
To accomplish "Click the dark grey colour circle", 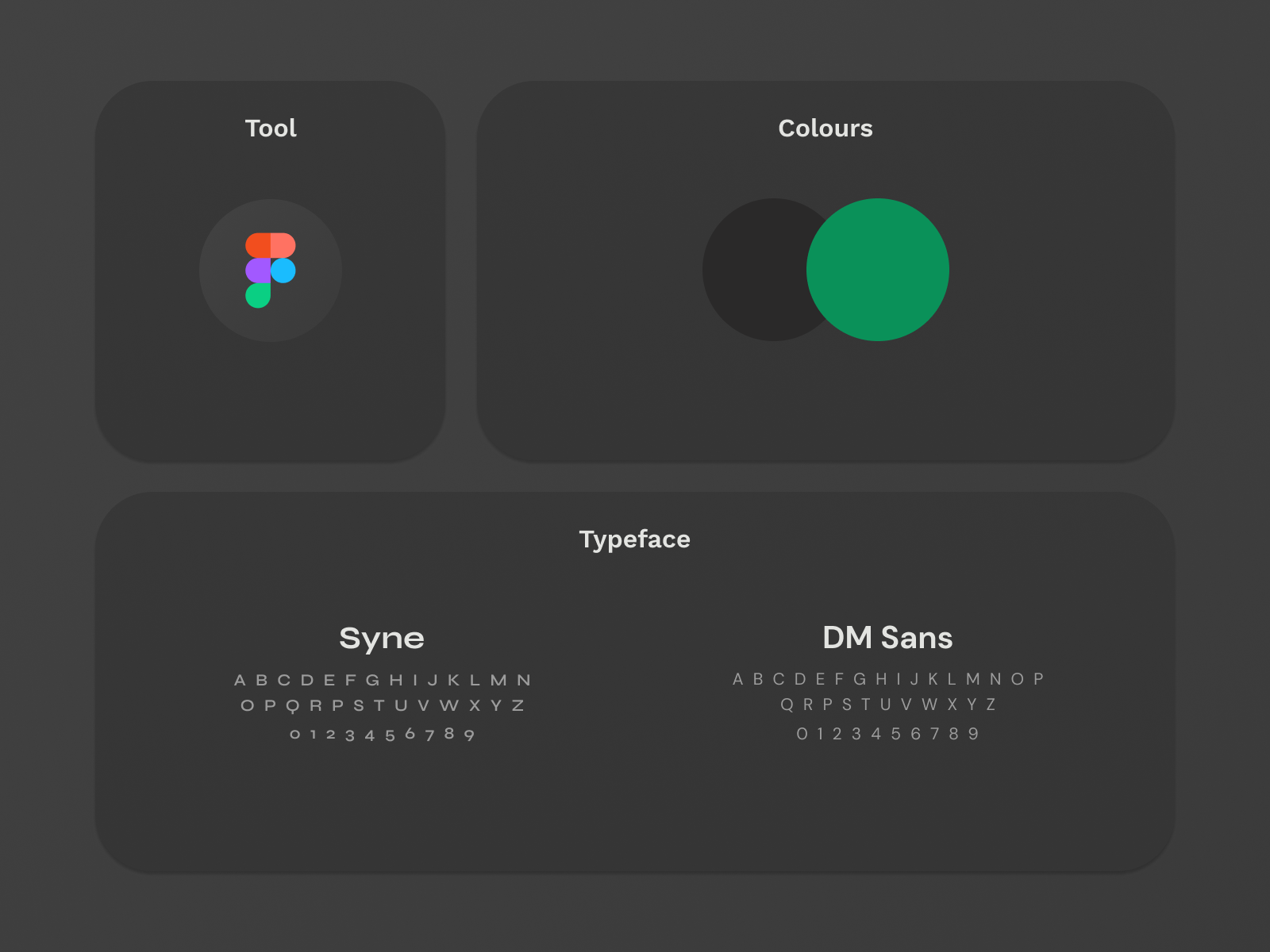I will [754, 270].
